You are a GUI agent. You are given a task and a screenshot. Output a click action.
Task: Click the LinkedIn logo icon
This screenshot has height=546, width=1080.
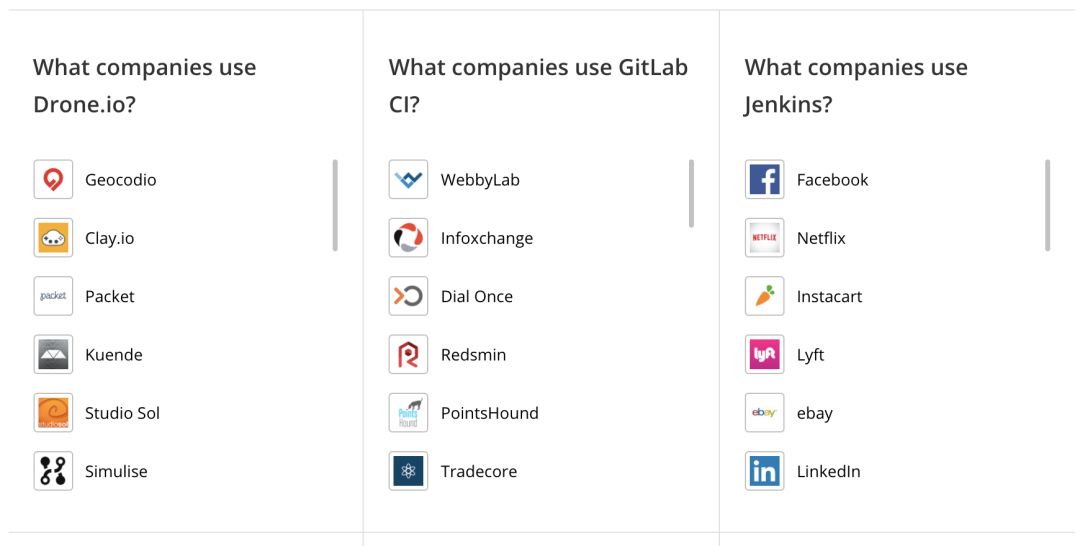click(764, 471)
